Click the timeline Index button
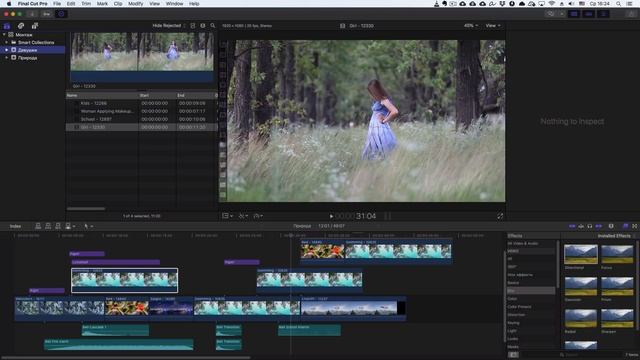The width and height of the screenshot is (640, 360). (x=16, y=226)
